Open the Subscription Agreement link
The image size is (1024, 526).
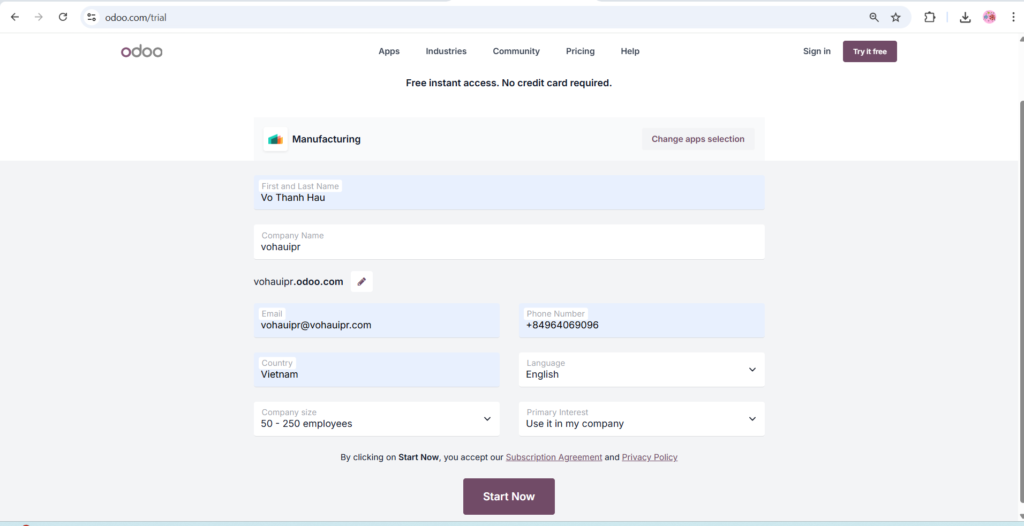point(554,457)
